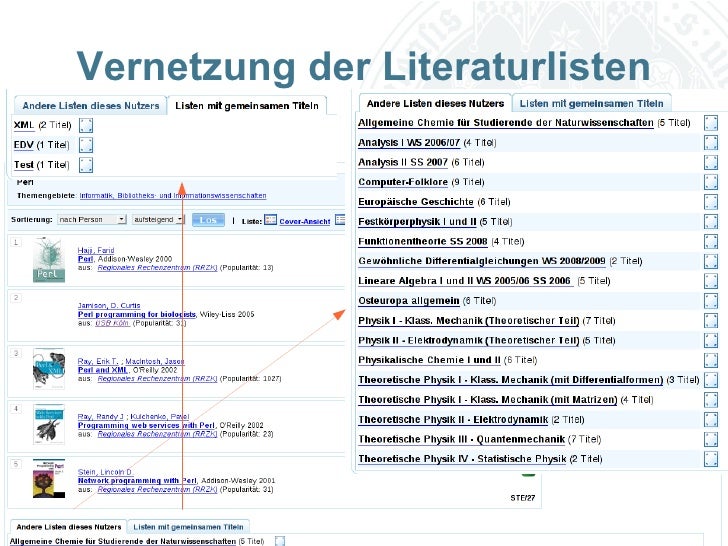The image size is (728, 546).
Task: Open bottom 'Allgemeine Chemie für Studierende' link
Action: (x=123, y=541)
